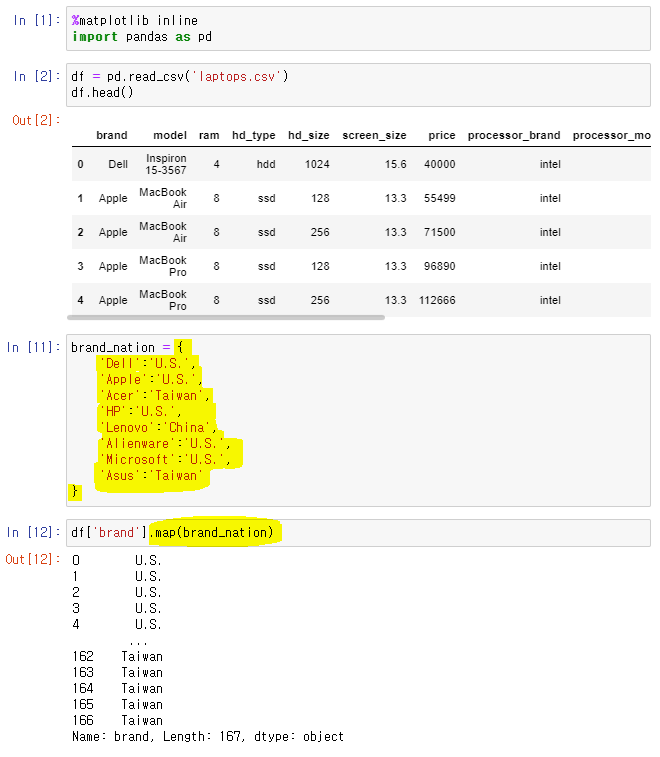Click the 'ram' column header
This screenshot has height=757, width=660.
coord(209,135)
